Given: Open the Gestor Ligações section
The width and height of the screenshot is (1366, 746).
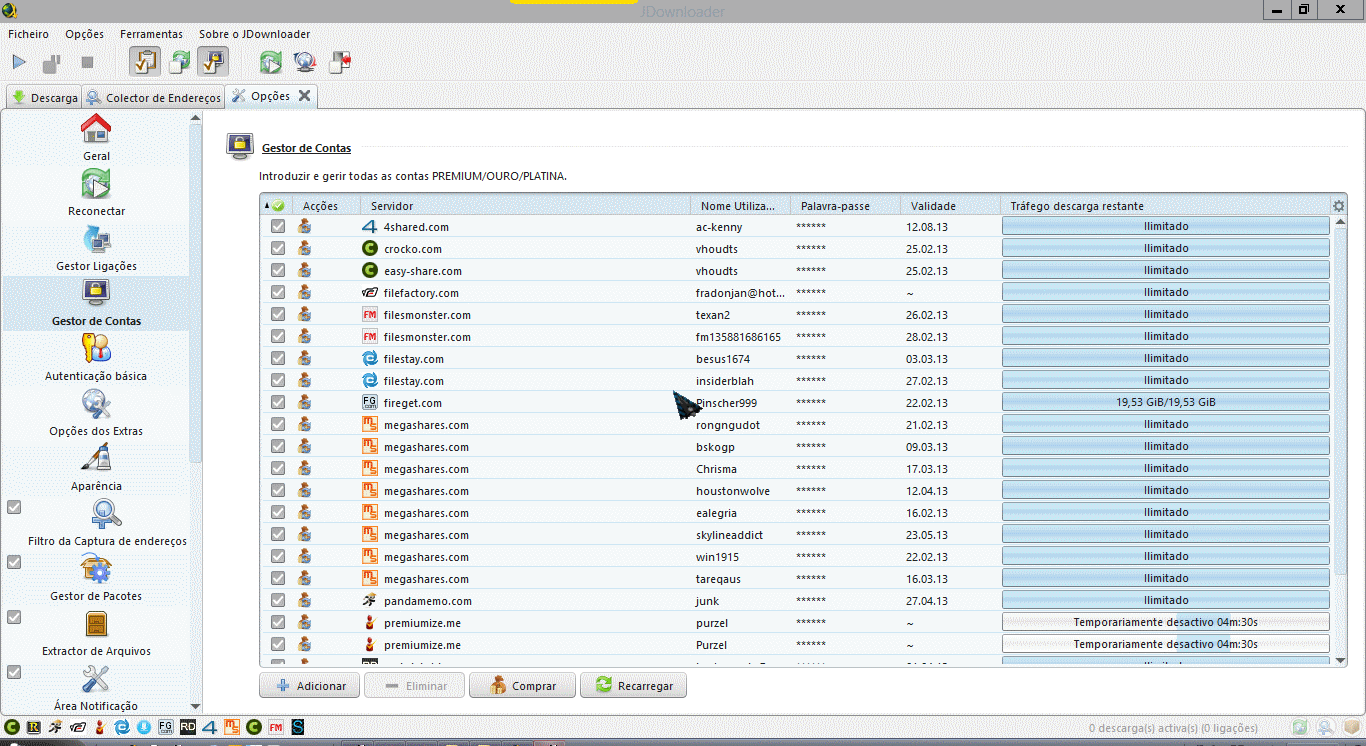Looking at the screenshot, I should pyautogui.click(x=96, y=247).
